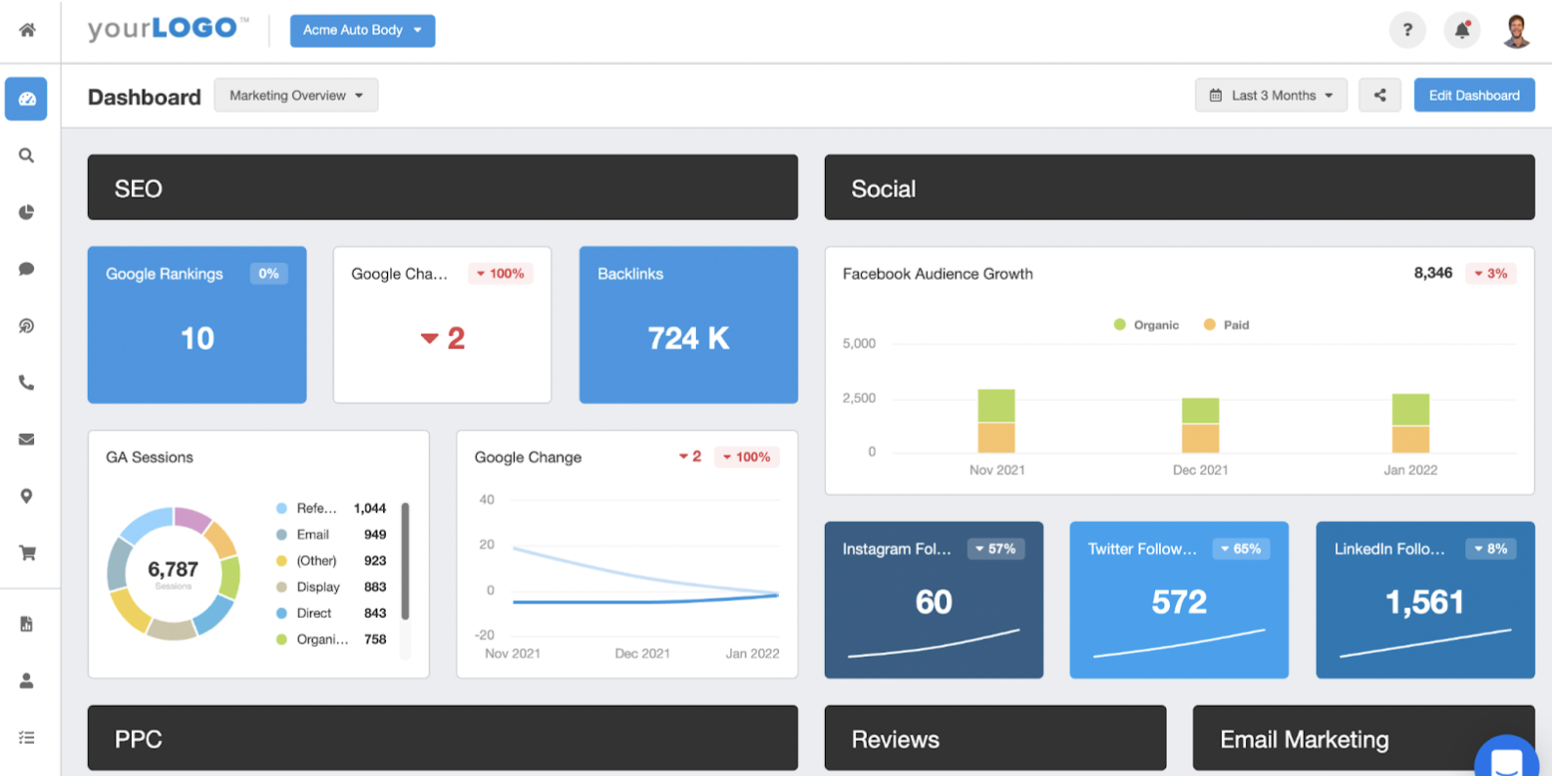Viewport: 1552px width, 776px height.
Task: Click the Jan 2022 Facebook audience bar
Action: (1410, 423)
